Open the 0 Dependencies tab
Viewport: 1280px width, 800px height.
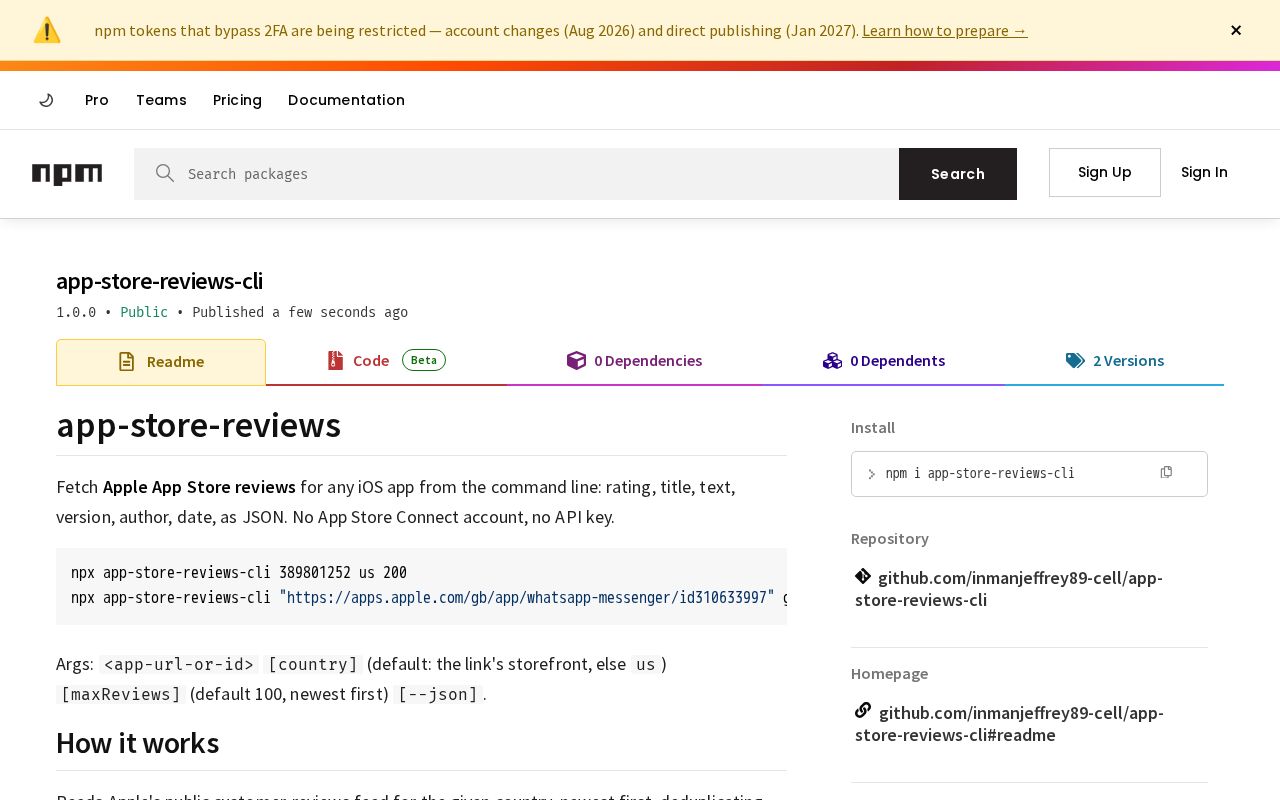tap(634, 361)
